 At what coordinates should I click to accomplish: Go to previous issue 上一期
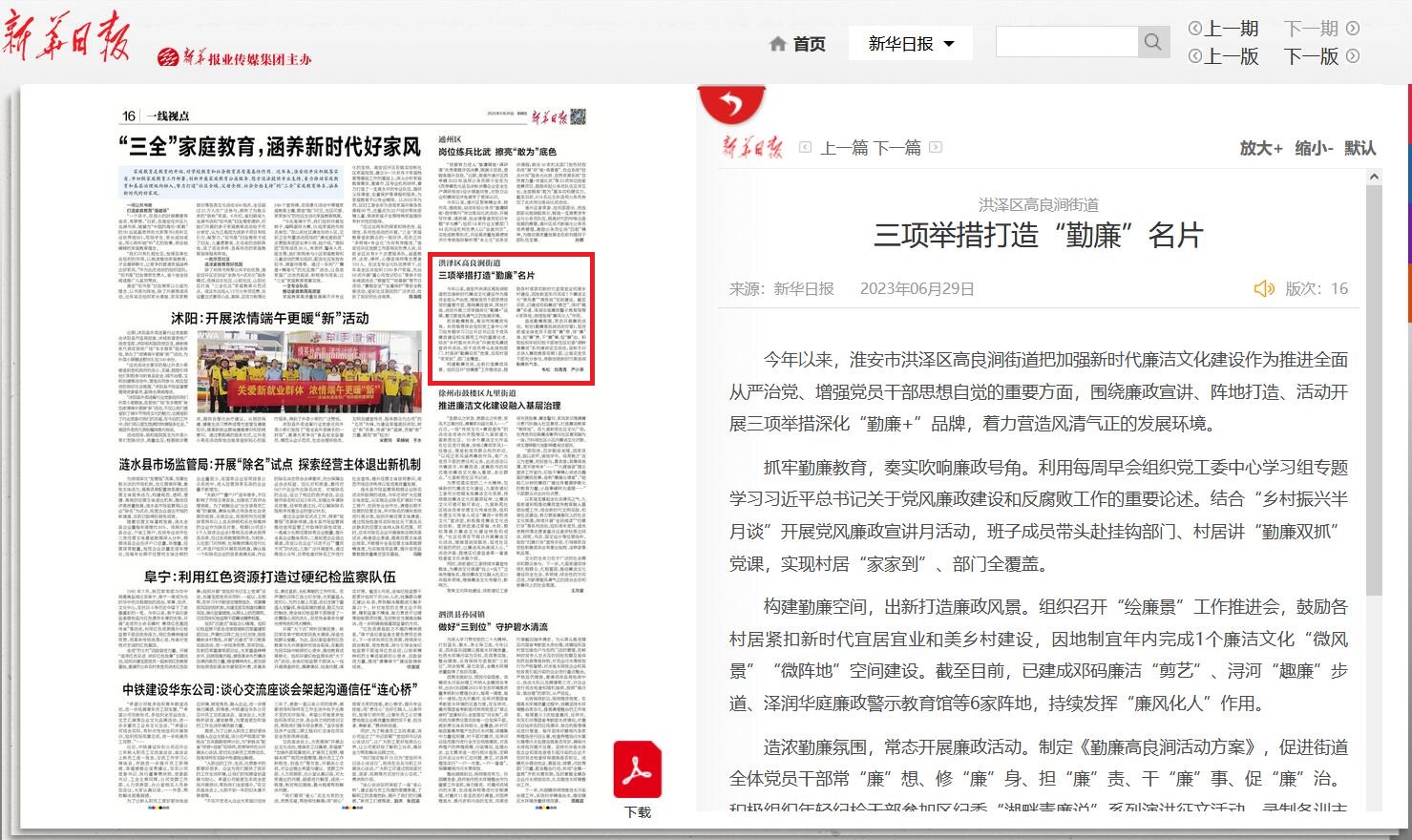click(1232, 29)
